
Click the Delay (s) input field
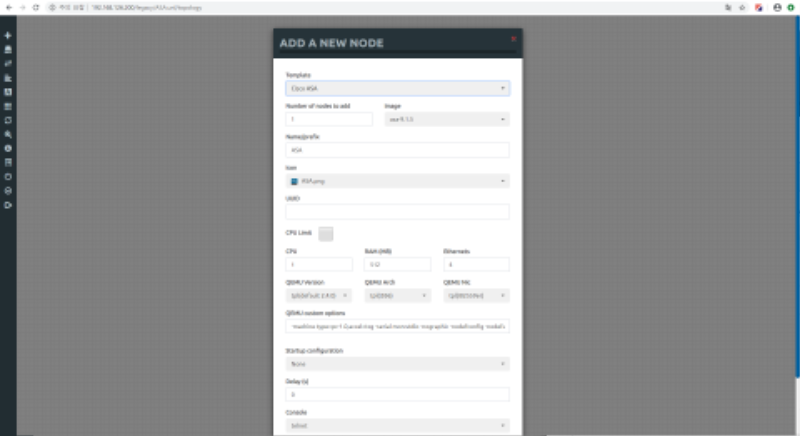(397, 395)
